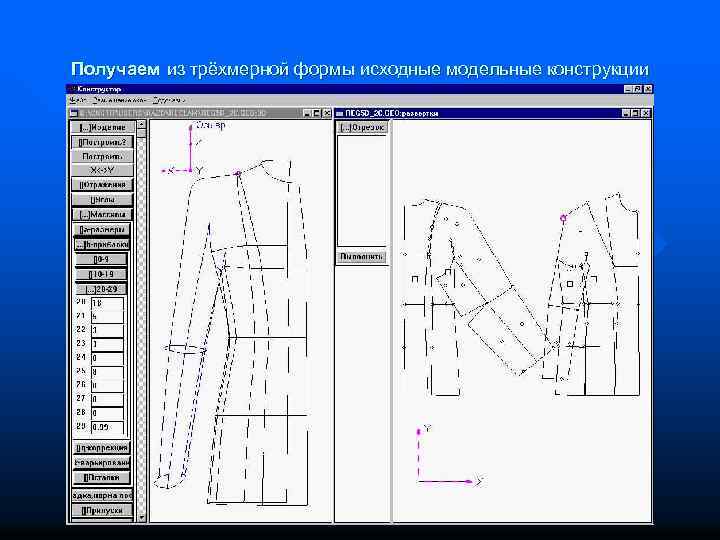Maximize the развертки child window

636,113
